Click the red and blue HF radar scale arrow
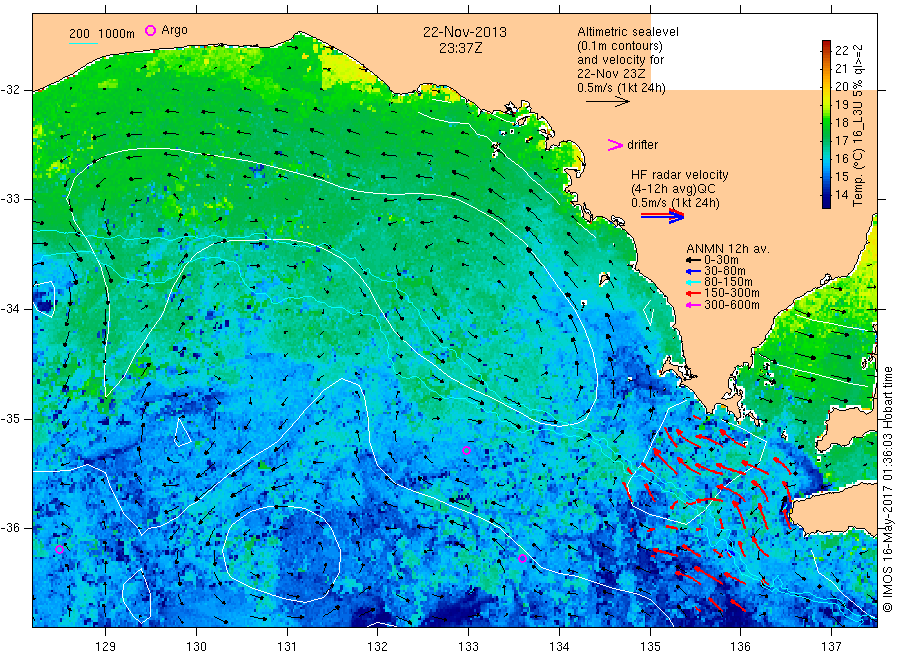This screenshot has height=660, width=900. point(662,216)
